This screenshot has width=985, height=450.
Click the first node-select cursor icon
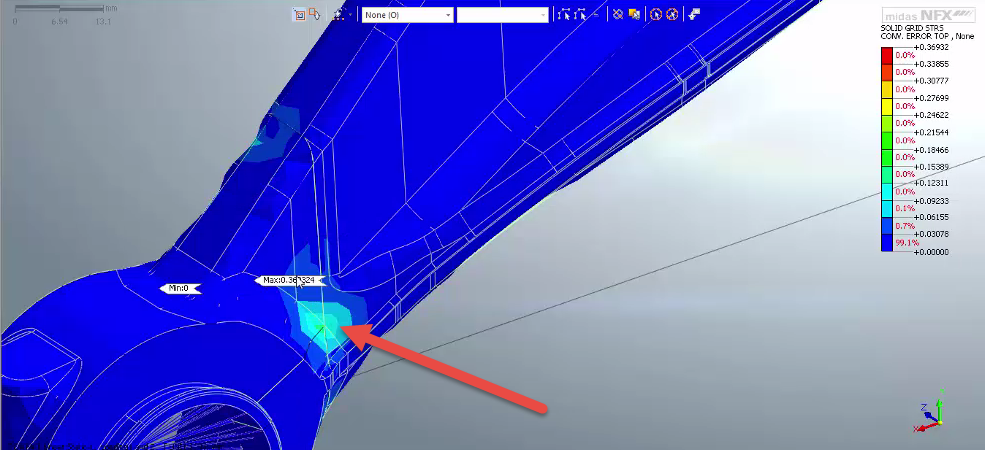(x=563, y=14)
